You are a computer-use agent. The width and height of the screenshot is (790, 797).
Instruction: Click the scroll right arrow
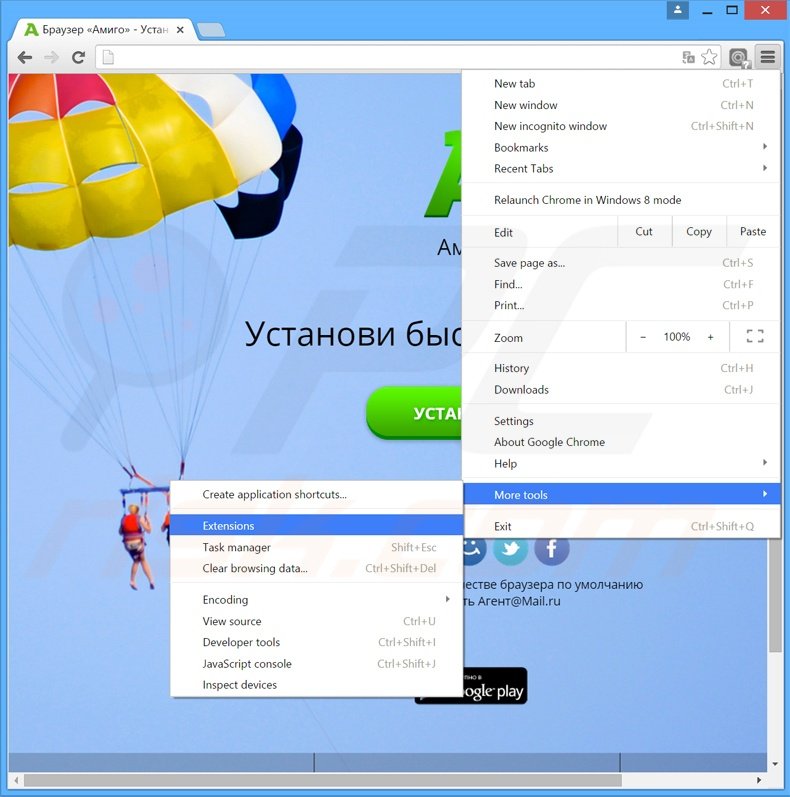click(759, 780)
